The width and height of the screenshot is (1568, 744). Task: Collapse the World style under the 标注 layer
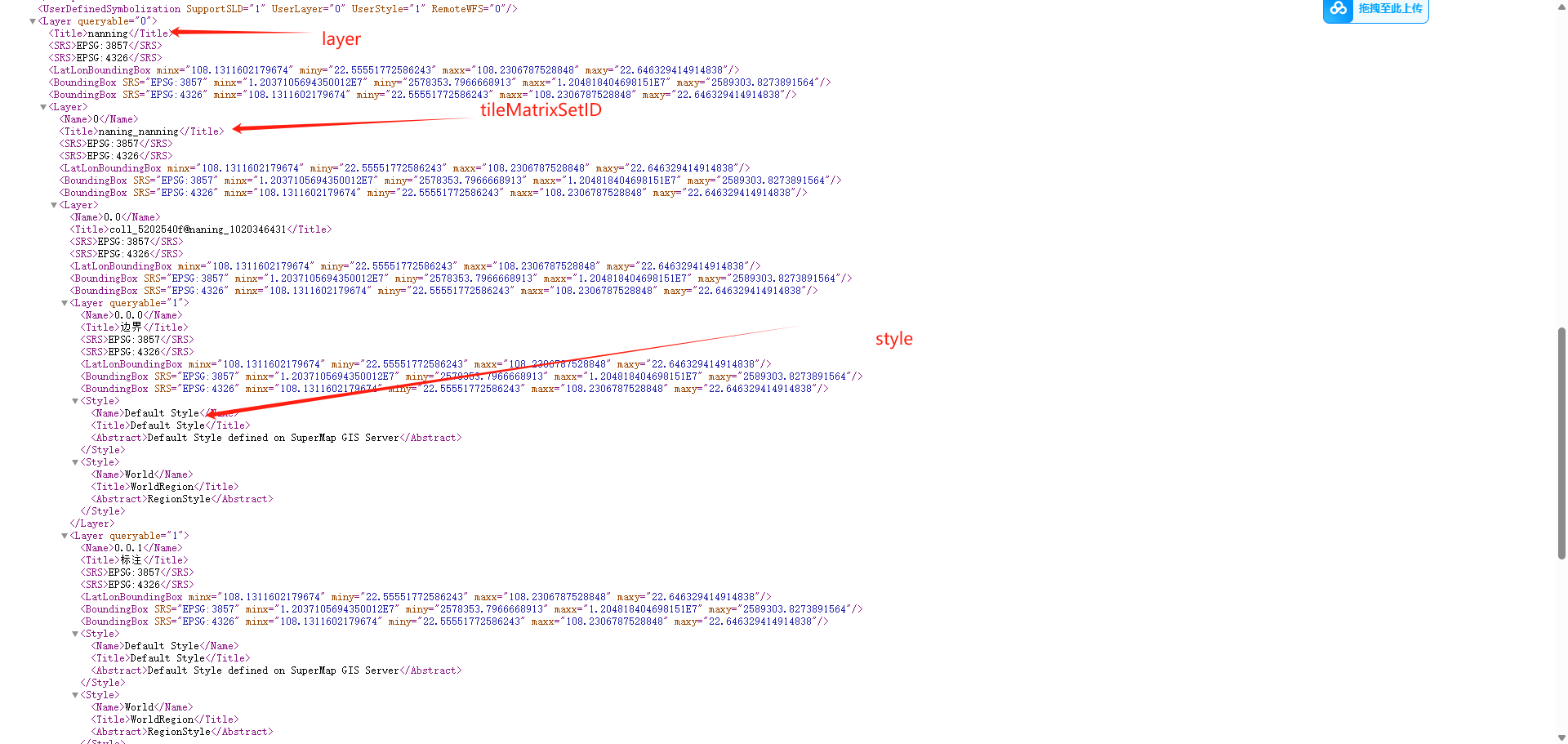point(75,694)
